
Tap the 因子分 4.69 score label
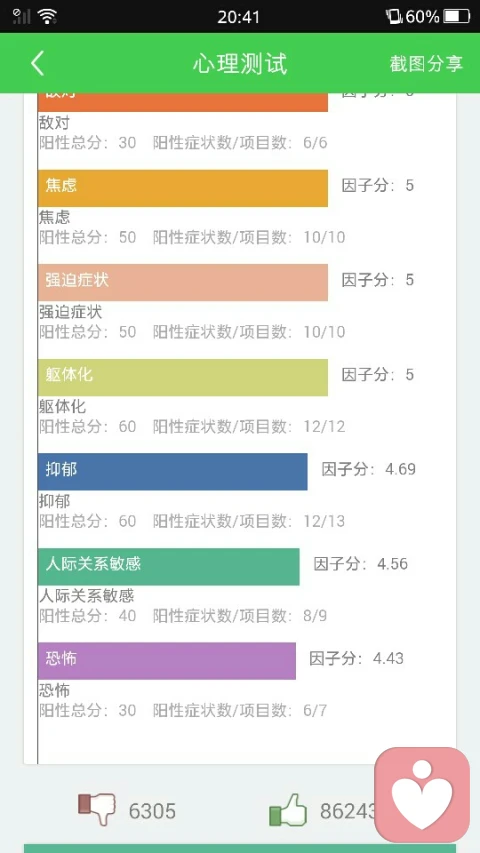pos(368,469)
